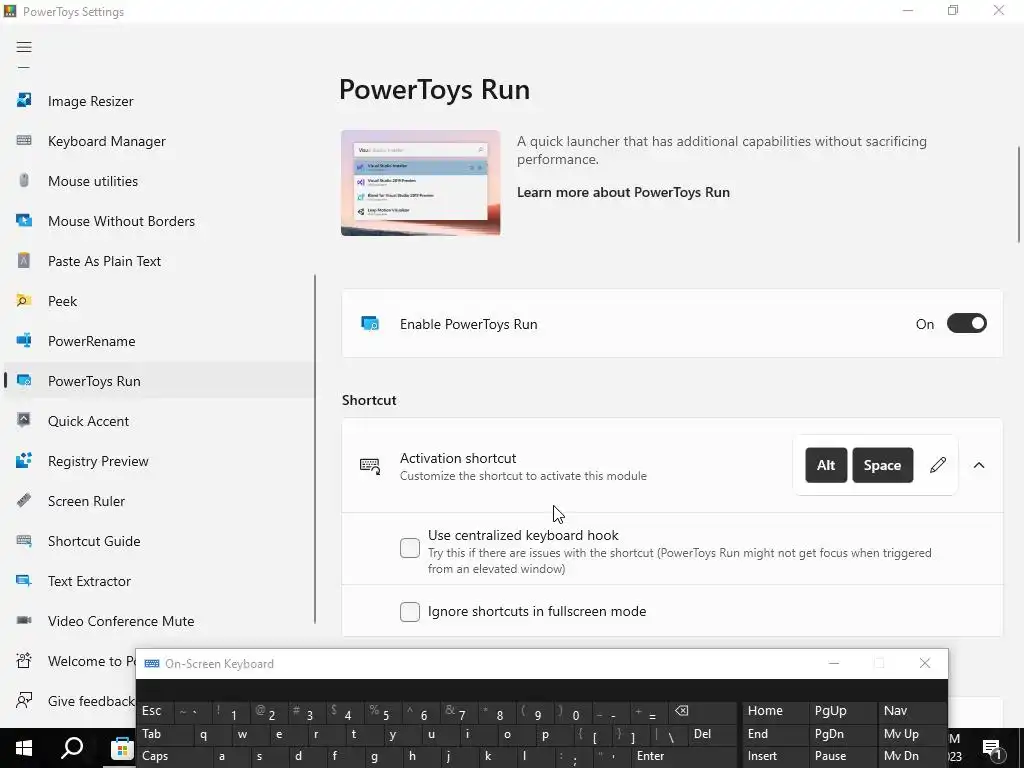Click the Peek magnifier icon

point(24,300)
